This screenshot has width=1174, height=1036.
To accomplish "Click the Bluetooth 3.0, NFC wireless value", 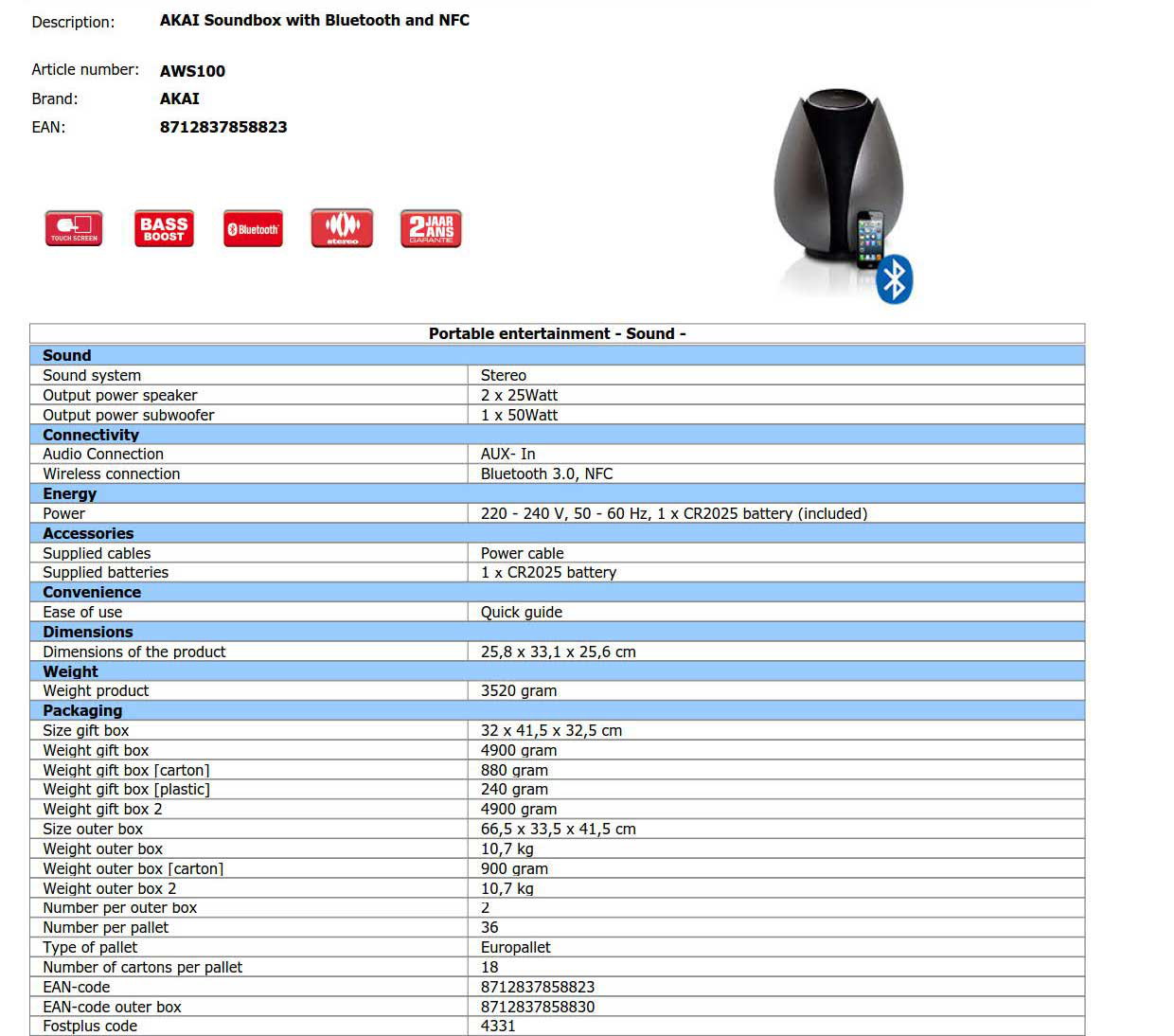I will 546,473.
